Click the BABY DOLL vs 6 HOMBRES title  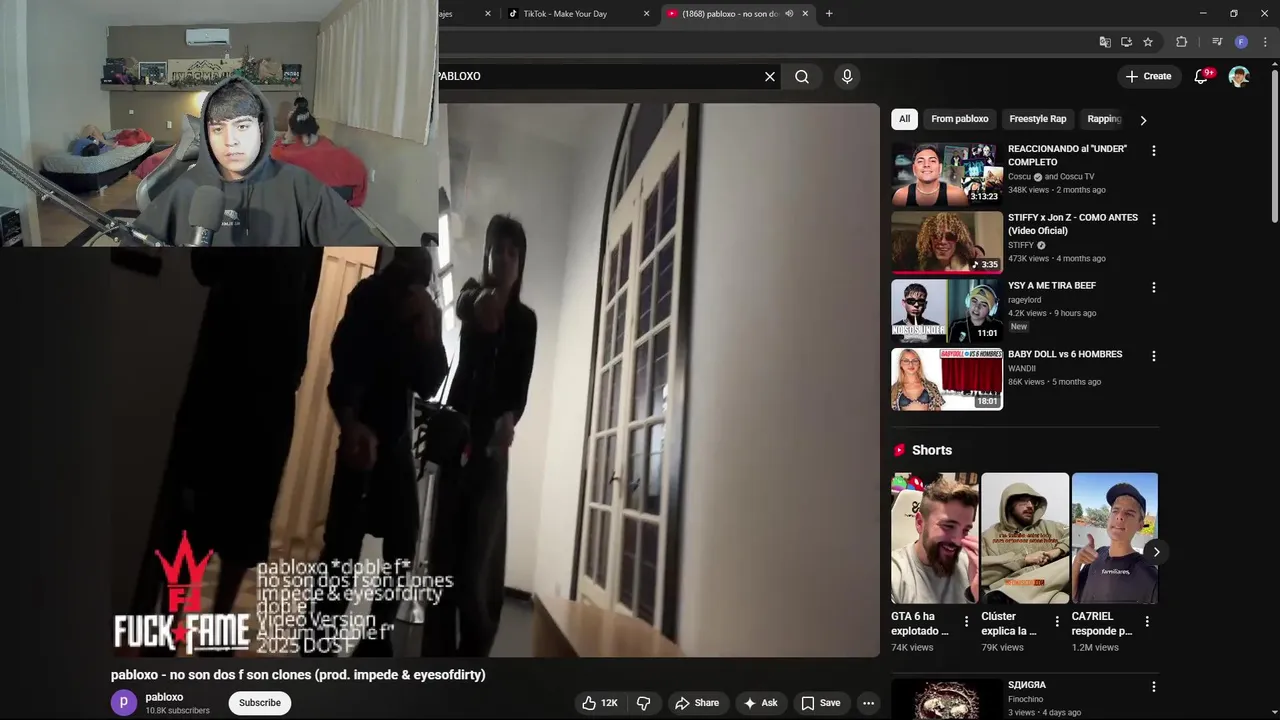coord(1065,354)
